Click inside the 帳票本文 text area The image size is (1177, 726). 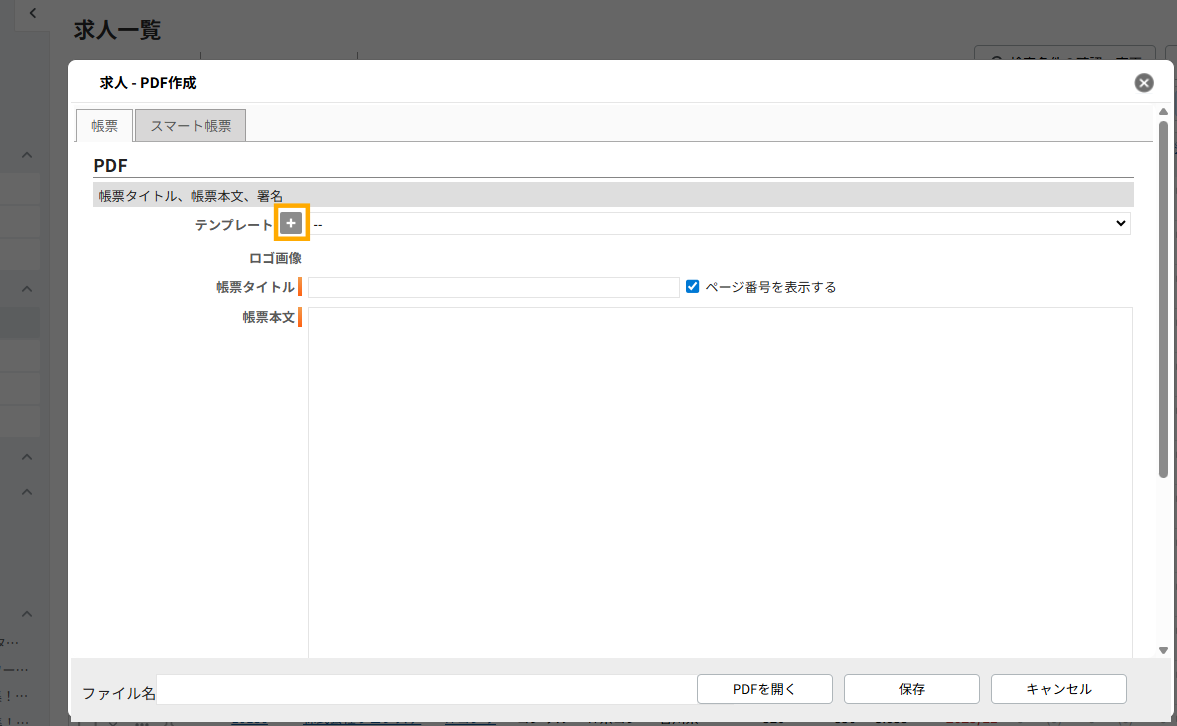[x=720, y=480]
